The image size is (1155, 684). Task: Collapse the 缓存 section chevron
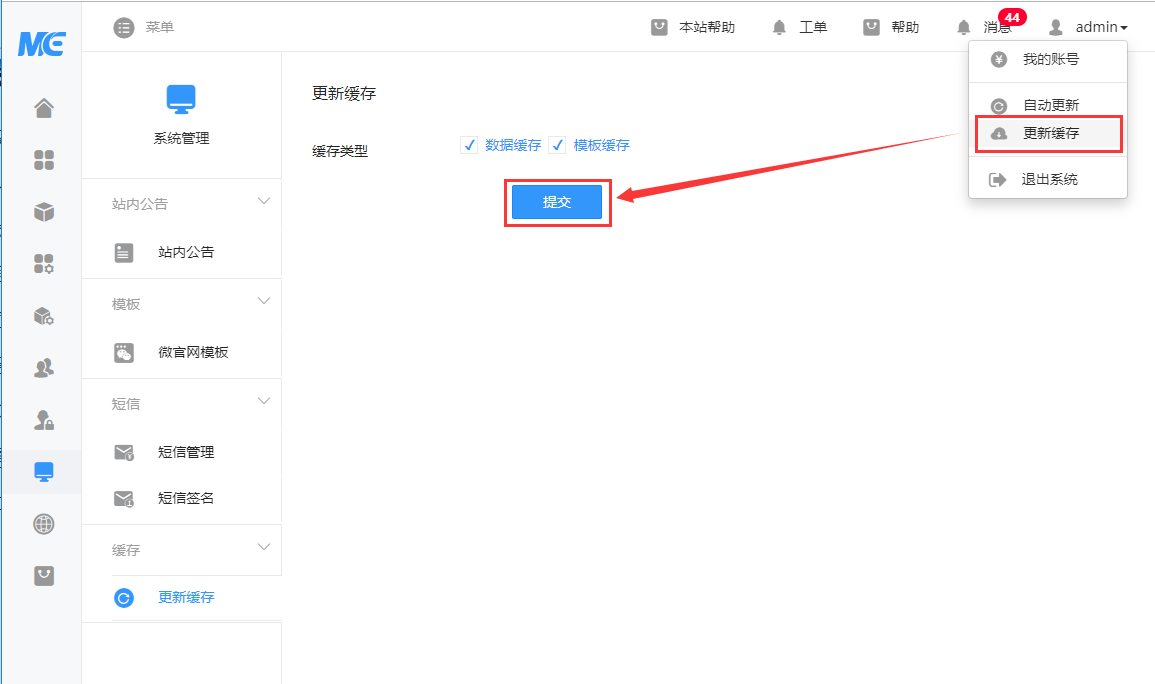click(x=264, y=548)
